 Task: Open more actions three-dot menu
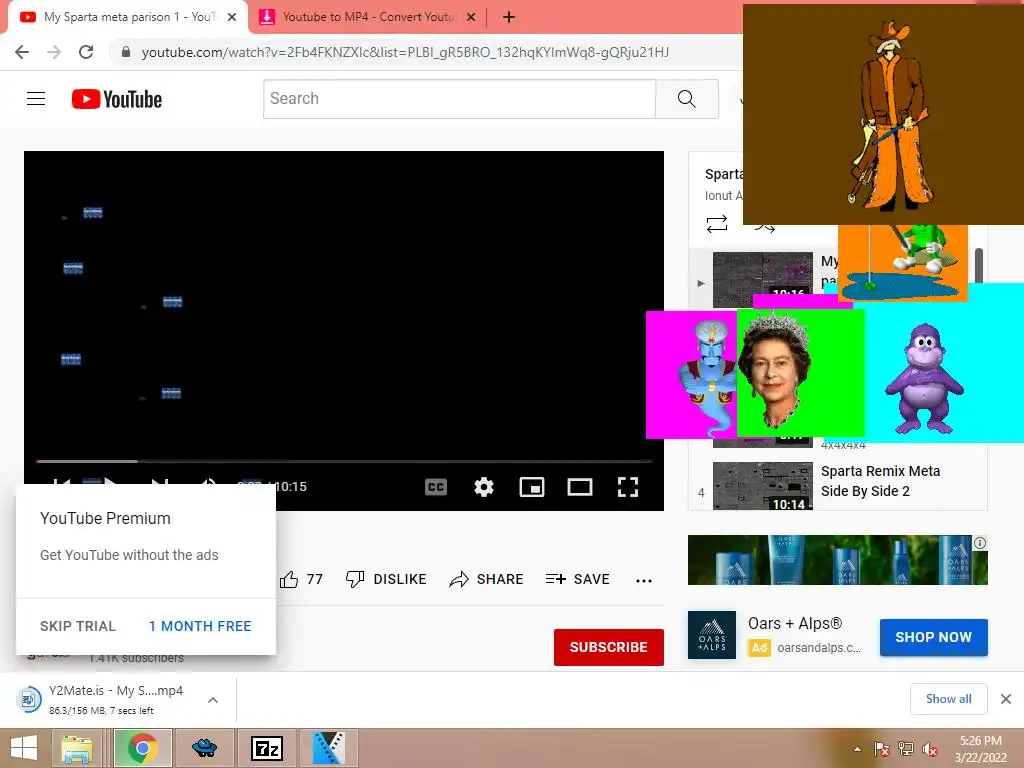click(x=644, y=580)
